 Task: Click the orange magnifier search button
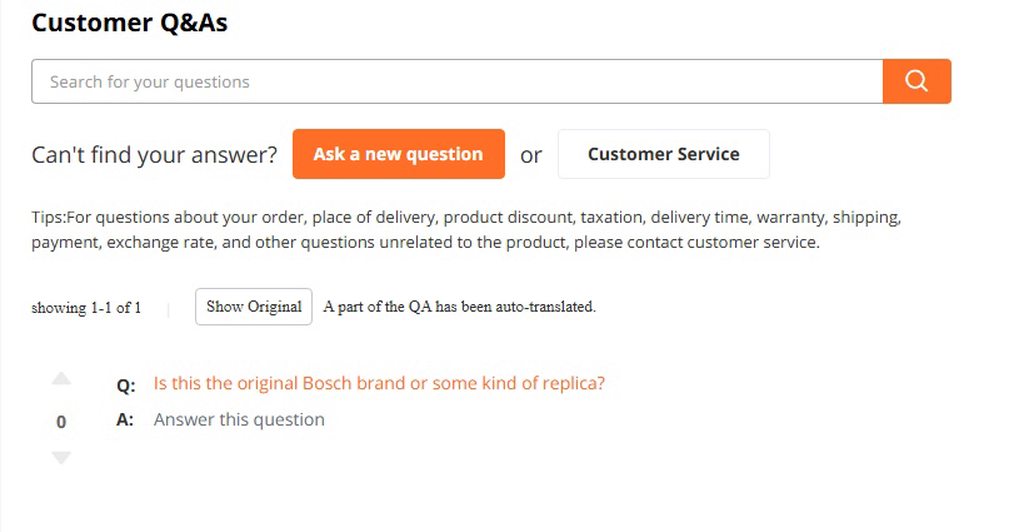coord(916,81)
